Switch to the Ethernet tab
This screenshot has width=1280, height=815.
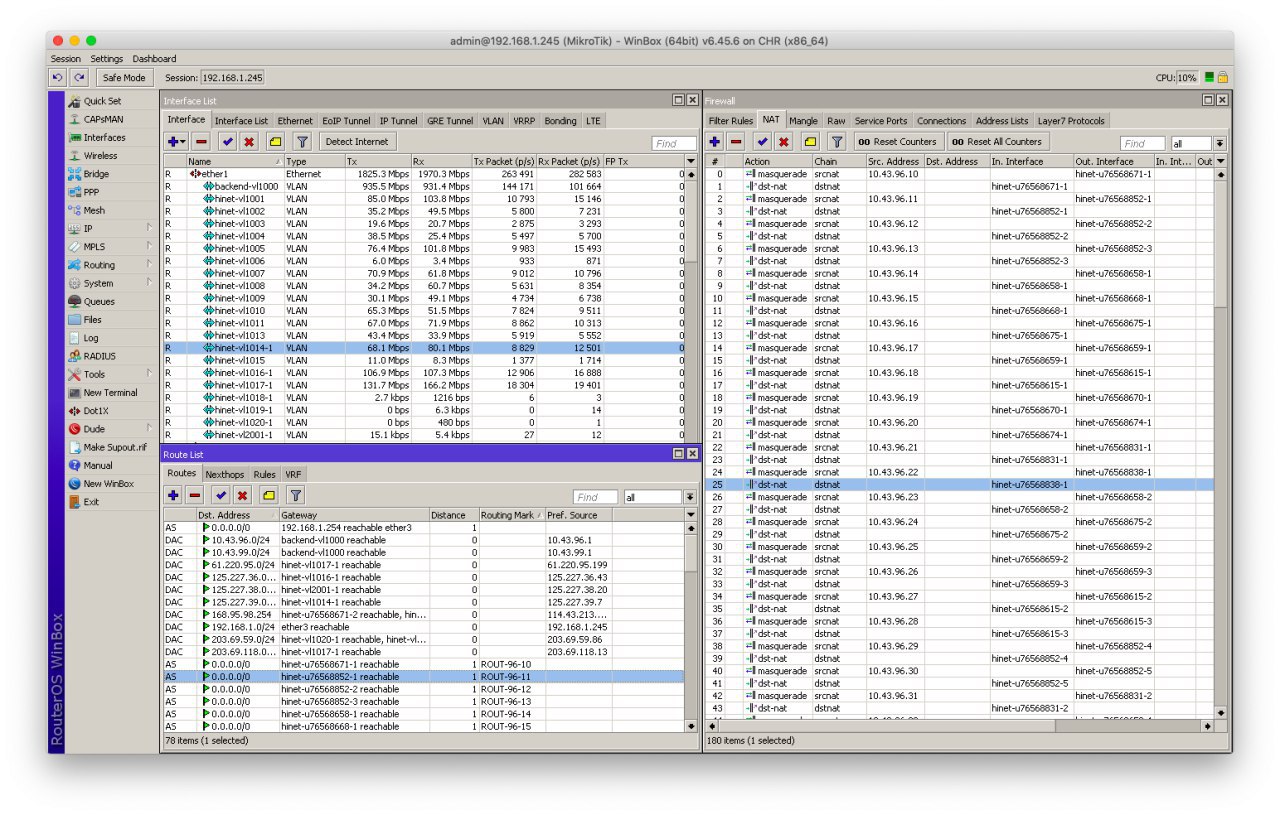[x=295, y=121]
